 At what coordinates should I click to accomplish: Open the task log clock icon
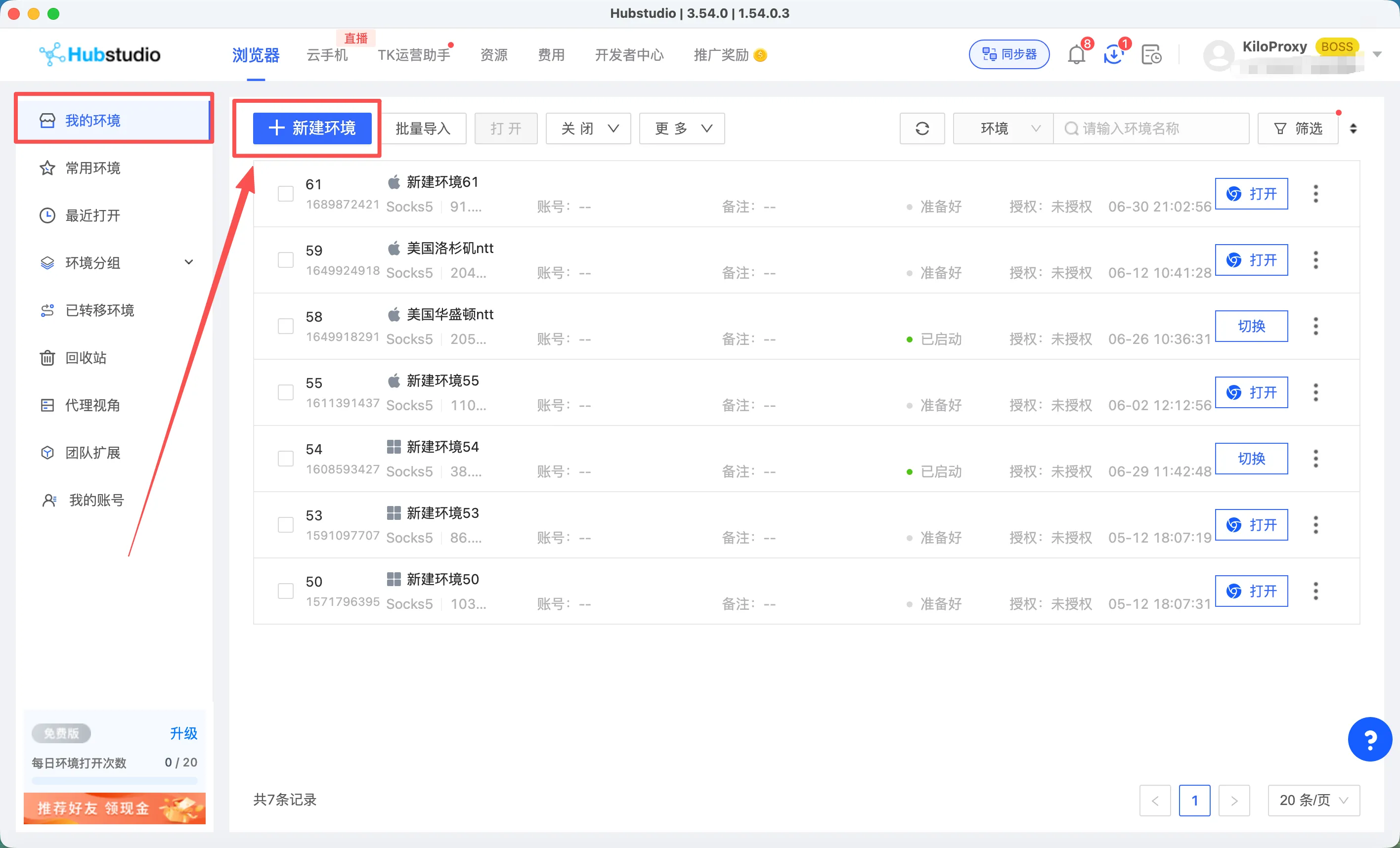tap(1151, 54)
